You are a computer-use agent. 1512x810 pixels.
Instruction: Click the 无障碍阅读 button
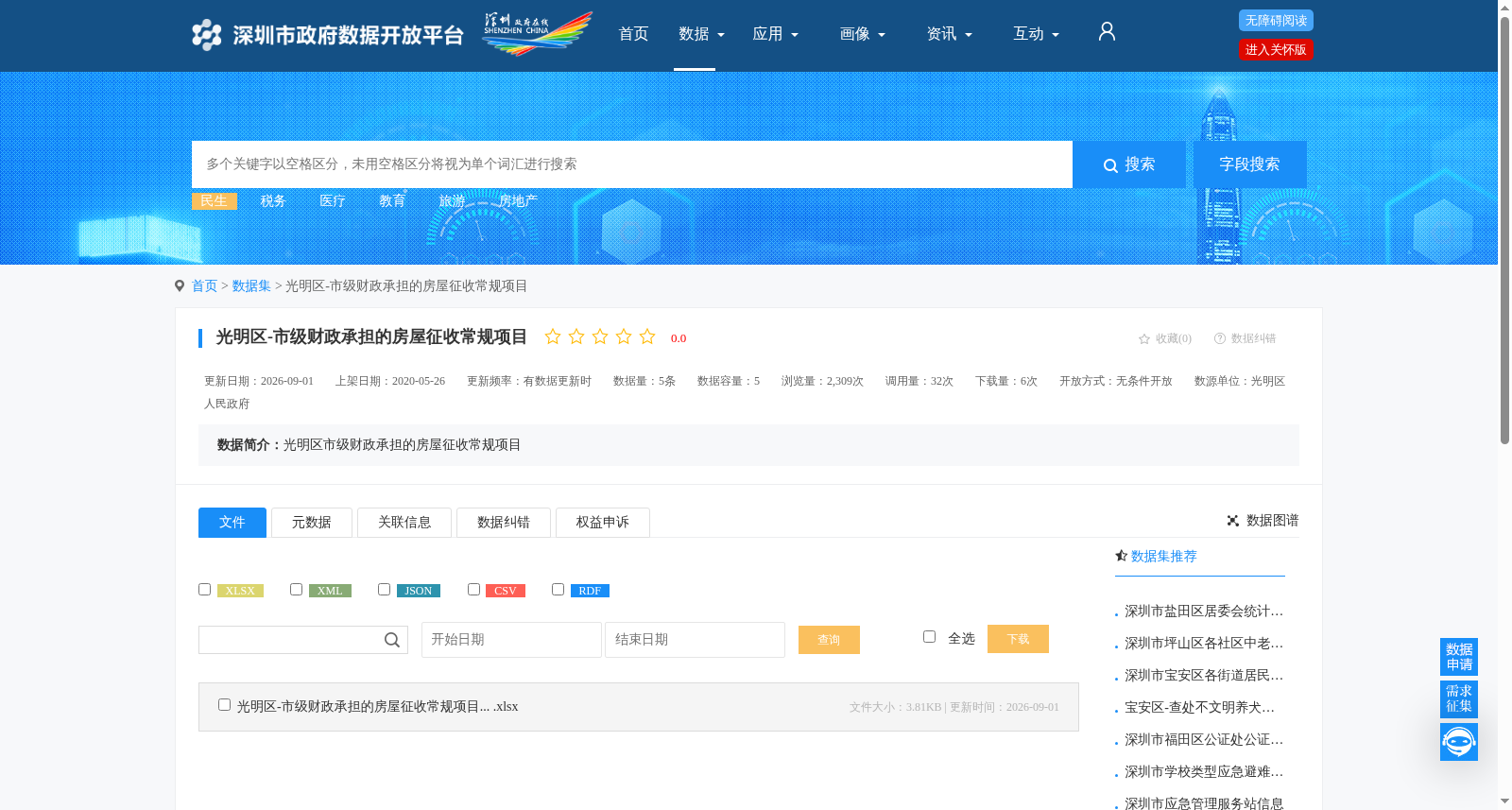(x=1276, y=21)
